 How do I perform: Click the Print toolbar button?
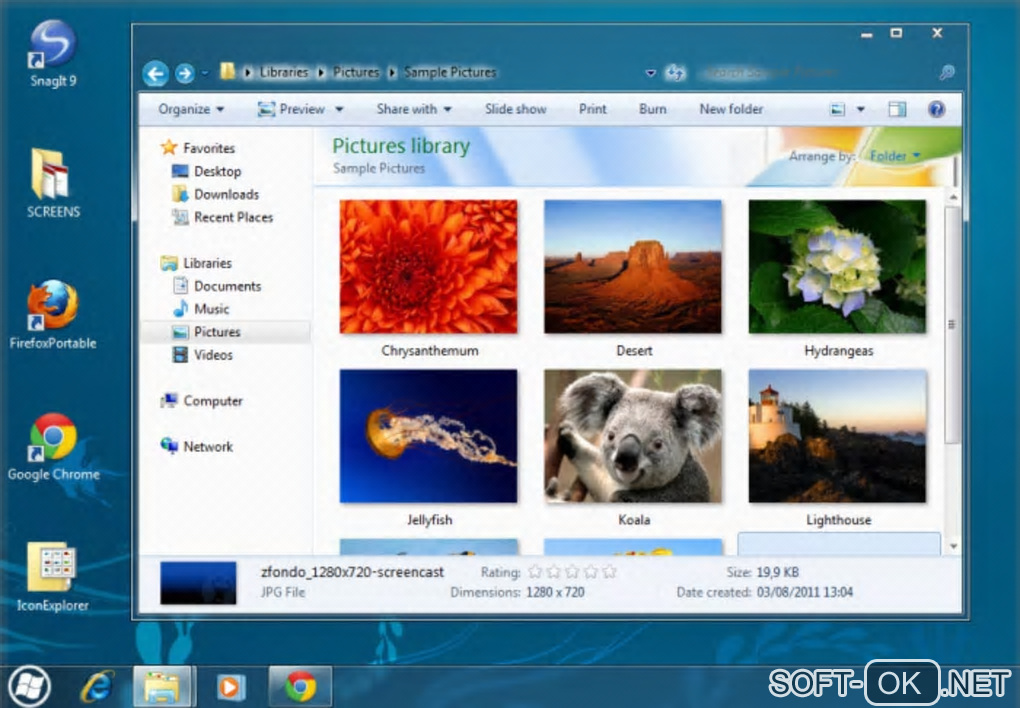coord(593,109)
